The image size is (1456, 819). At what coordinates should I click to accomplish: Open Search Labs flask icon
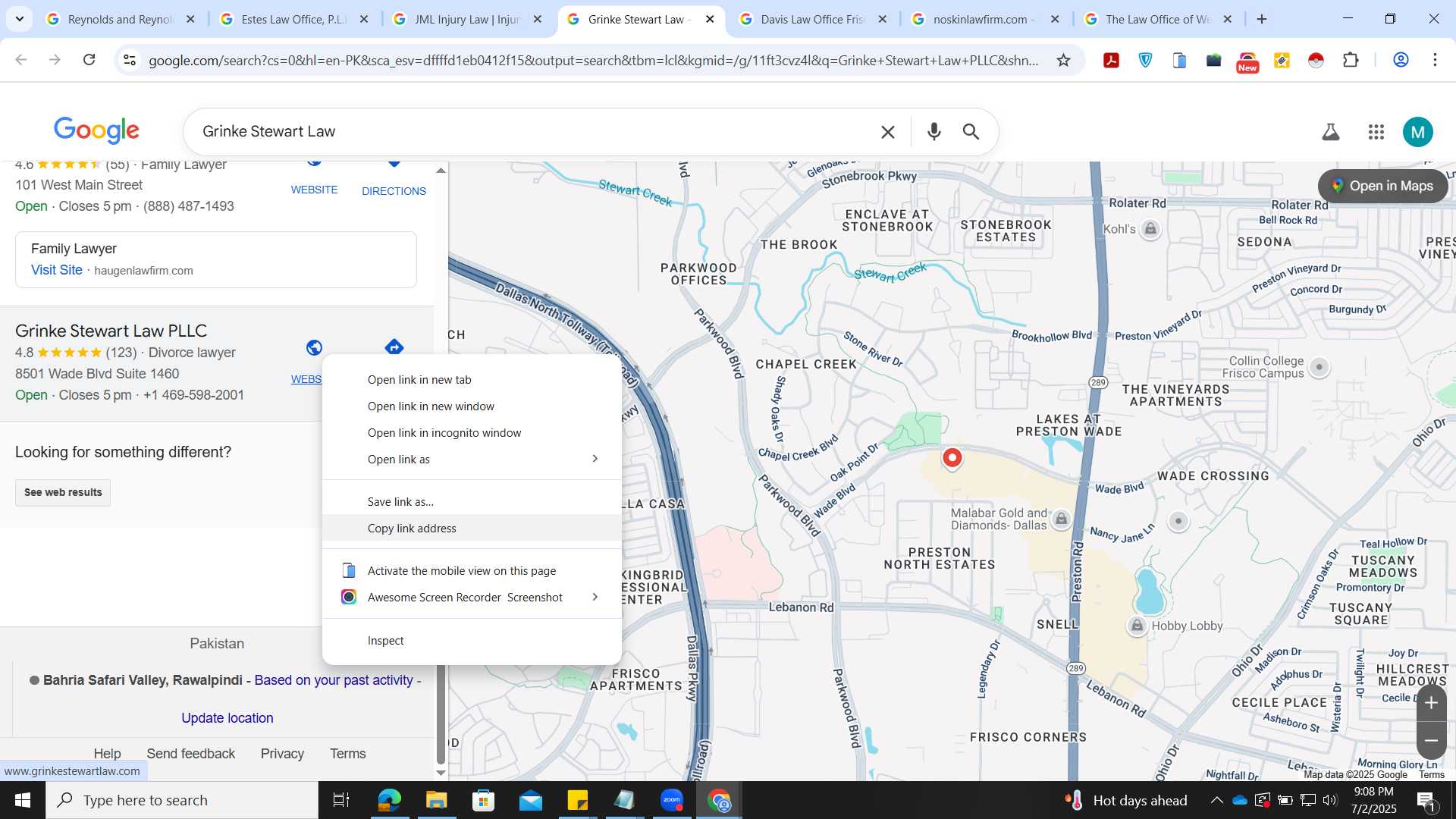click(x=1330, y=132)
